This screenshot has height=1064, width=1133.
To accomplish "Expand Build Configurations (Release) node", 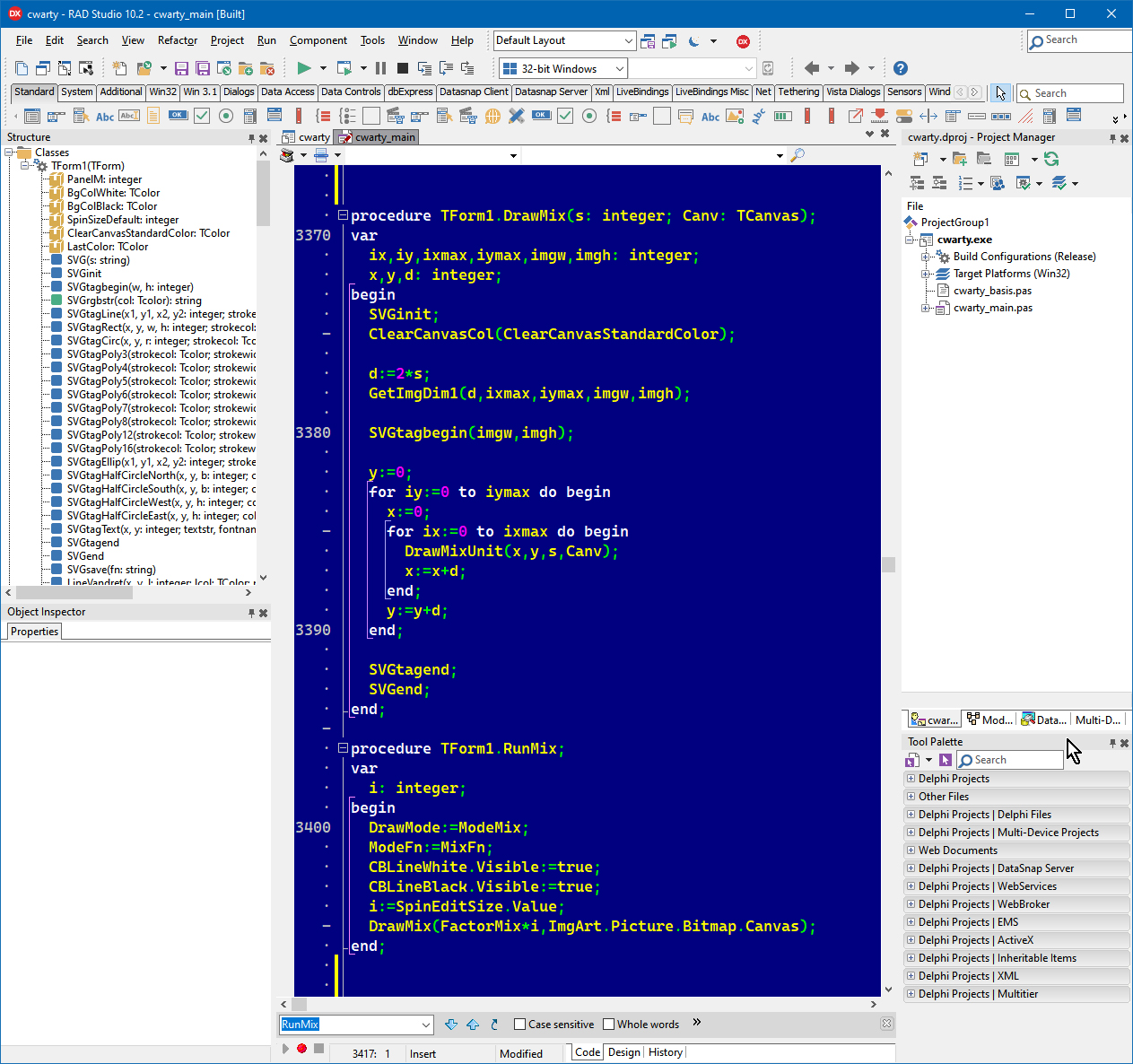I will pos(926,257).
